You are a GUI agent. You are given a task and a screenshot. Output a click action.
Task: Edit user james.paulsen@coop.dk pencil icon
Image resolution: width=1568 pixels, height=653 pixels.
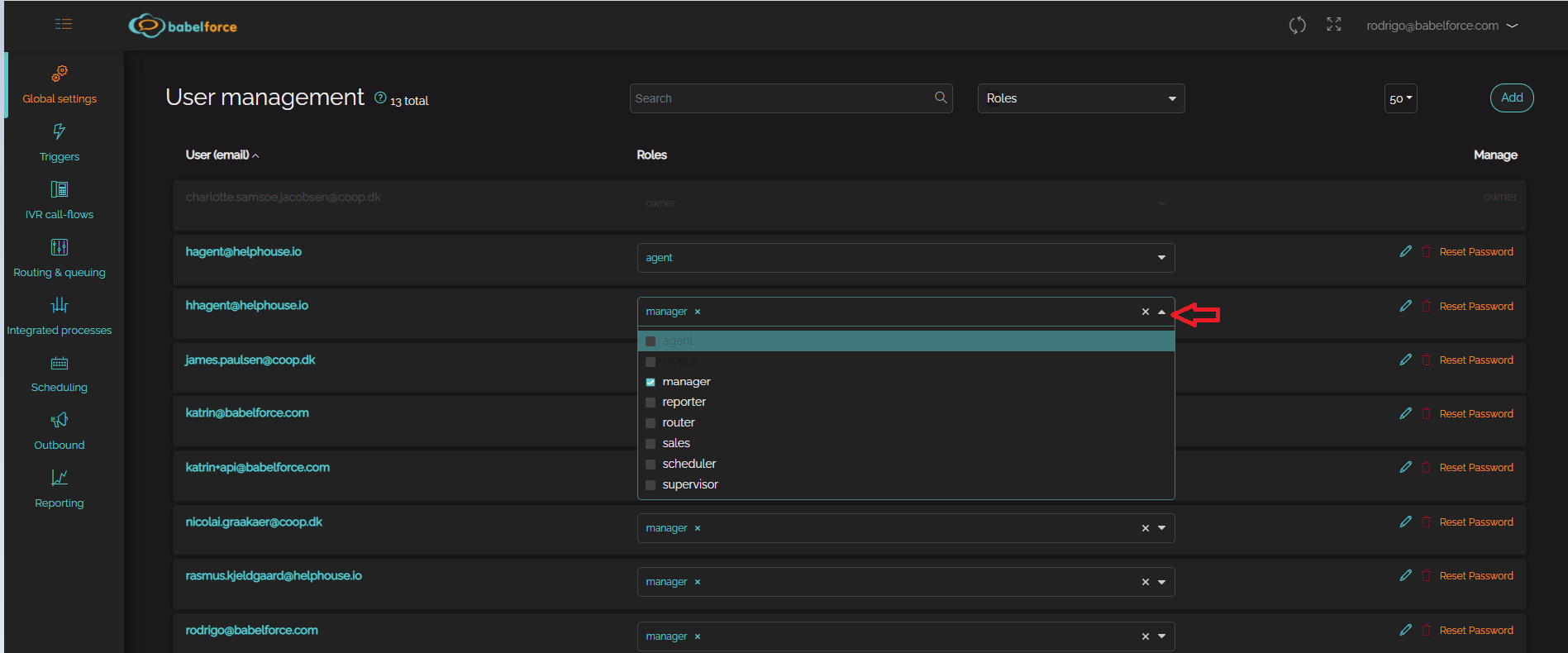(1406, 360)
